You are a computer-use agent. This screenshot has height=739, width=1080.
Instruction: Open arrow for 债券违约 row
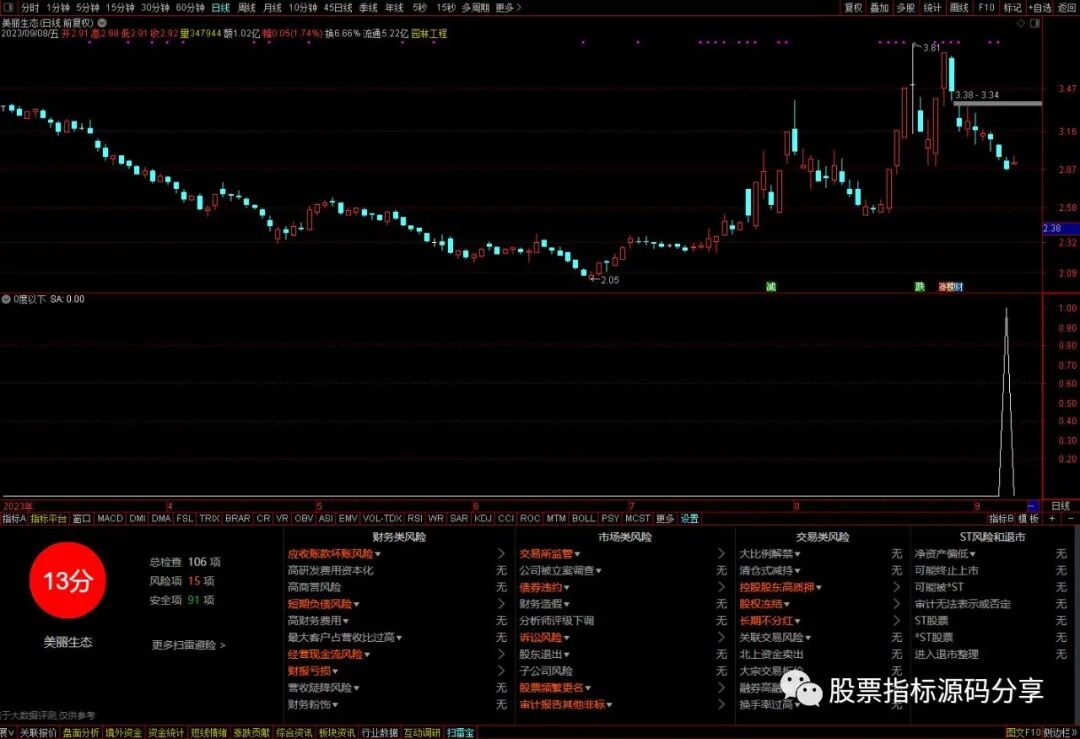(721, 587)
